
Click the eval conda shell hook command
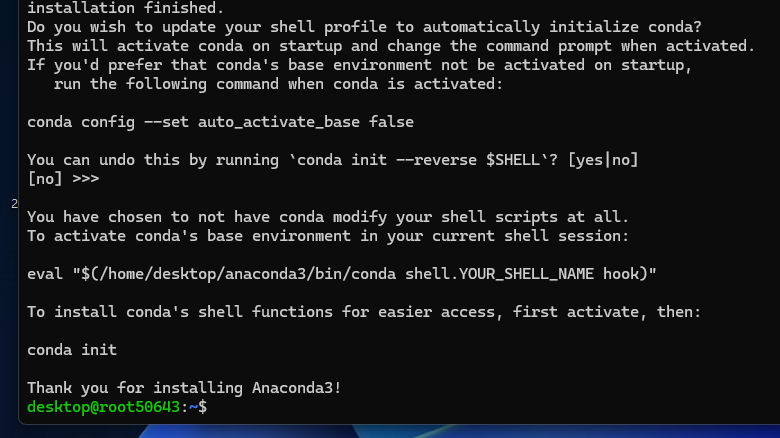pos(342,274)
